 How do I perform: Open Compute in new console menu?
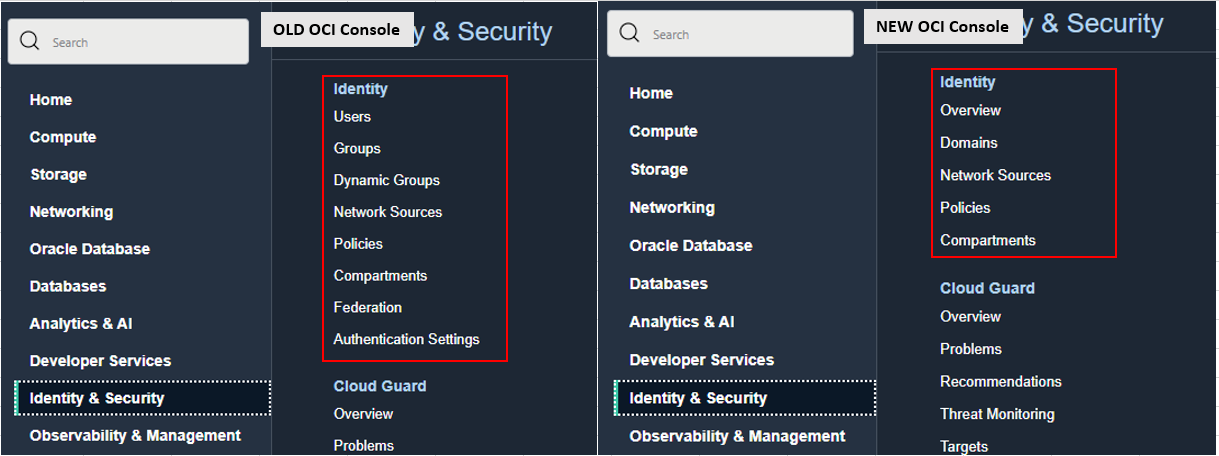coord(663,131)
